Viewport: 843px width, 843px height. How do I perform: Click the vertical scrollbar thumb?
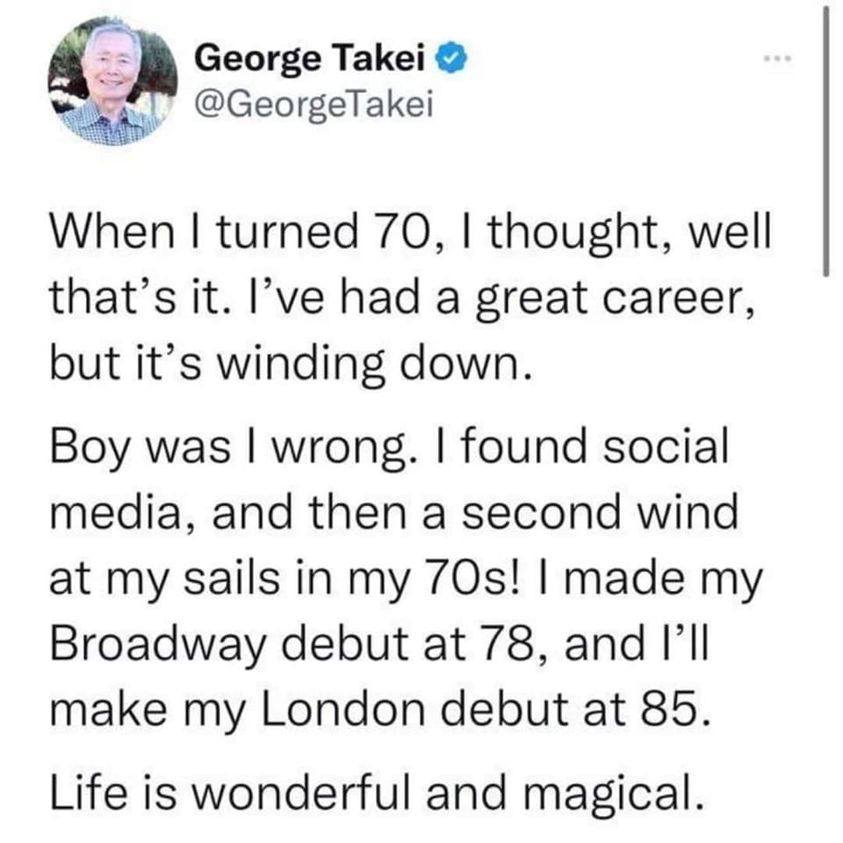[826, 140]
